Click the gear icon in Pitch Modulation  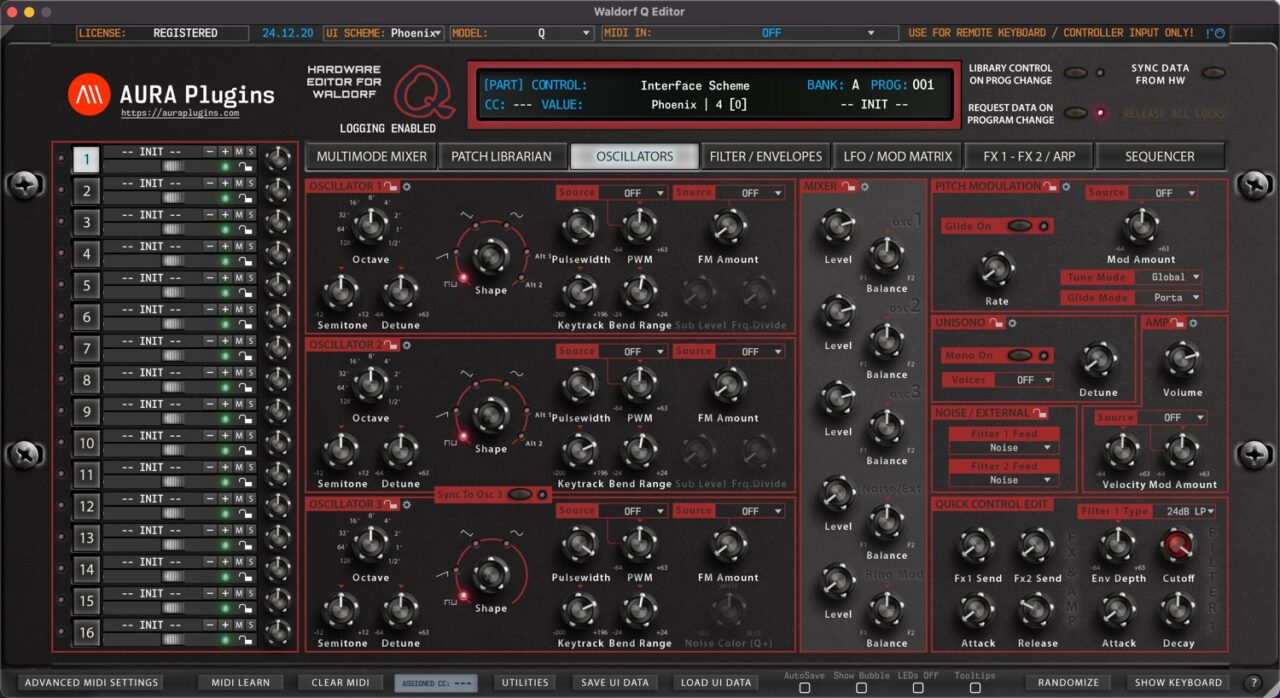pyautogui.click(x=1066, y=187)
